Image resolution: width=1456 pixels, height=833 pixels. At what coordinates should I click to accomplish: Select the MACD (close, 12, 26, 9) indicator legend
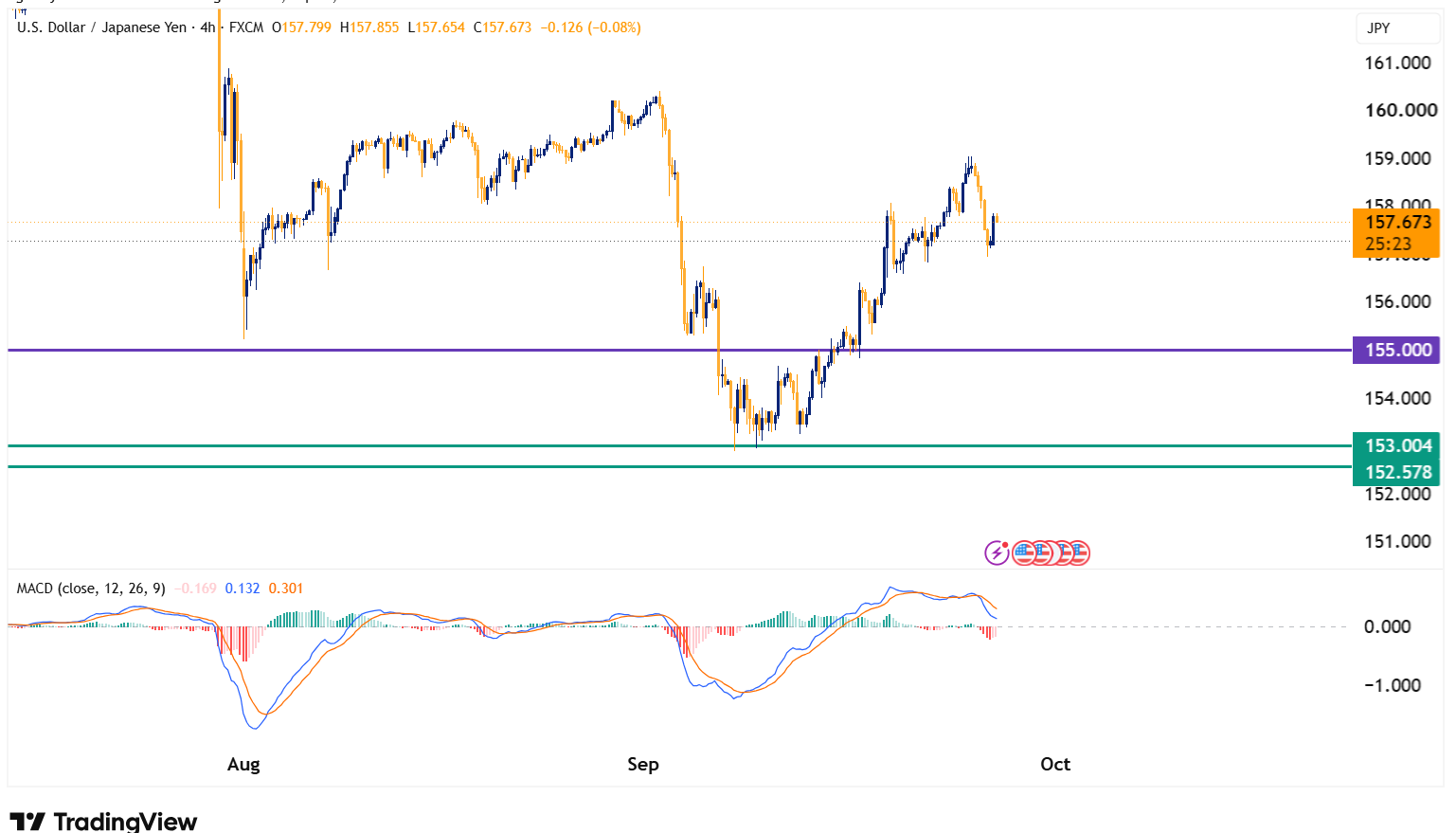pos(91,589)
